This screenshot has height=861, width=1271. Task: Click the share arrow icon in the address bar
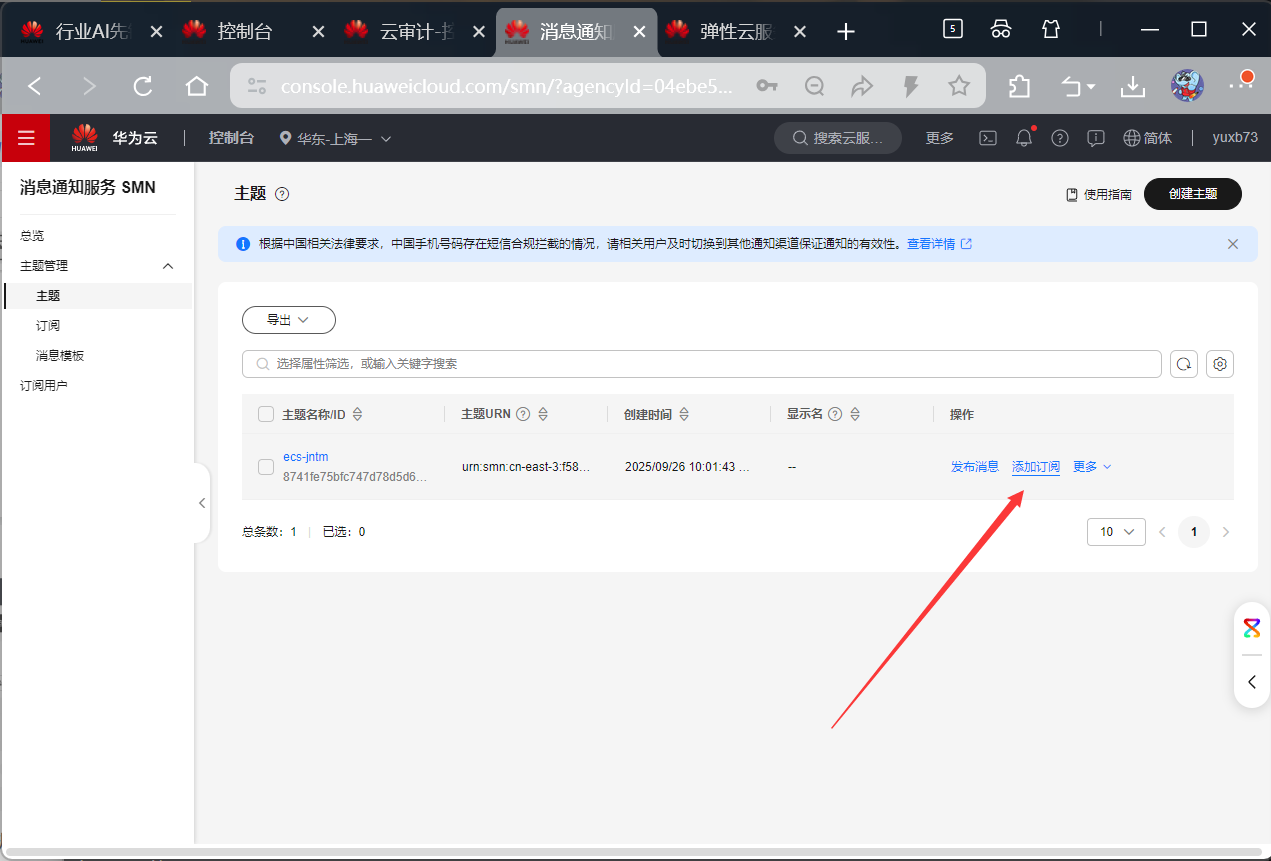pos(862,87)
